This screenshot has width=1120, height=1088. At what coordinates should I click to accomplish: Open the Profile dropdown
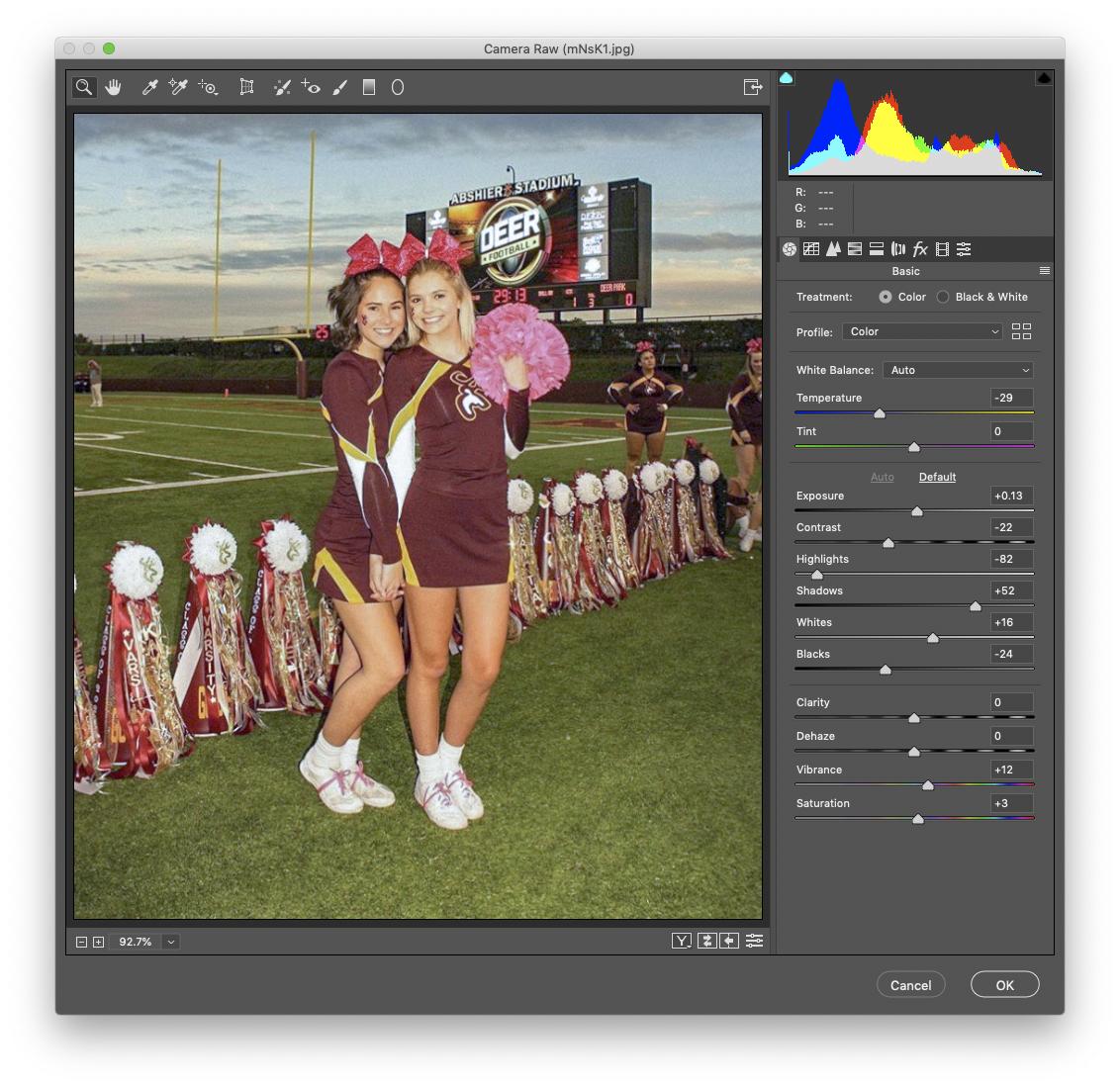click(x=922, y=331)
